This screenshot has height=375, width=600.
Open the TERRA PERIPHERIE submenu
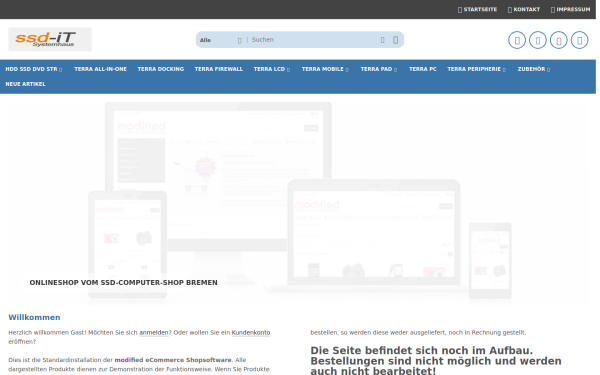coord(477,69)
